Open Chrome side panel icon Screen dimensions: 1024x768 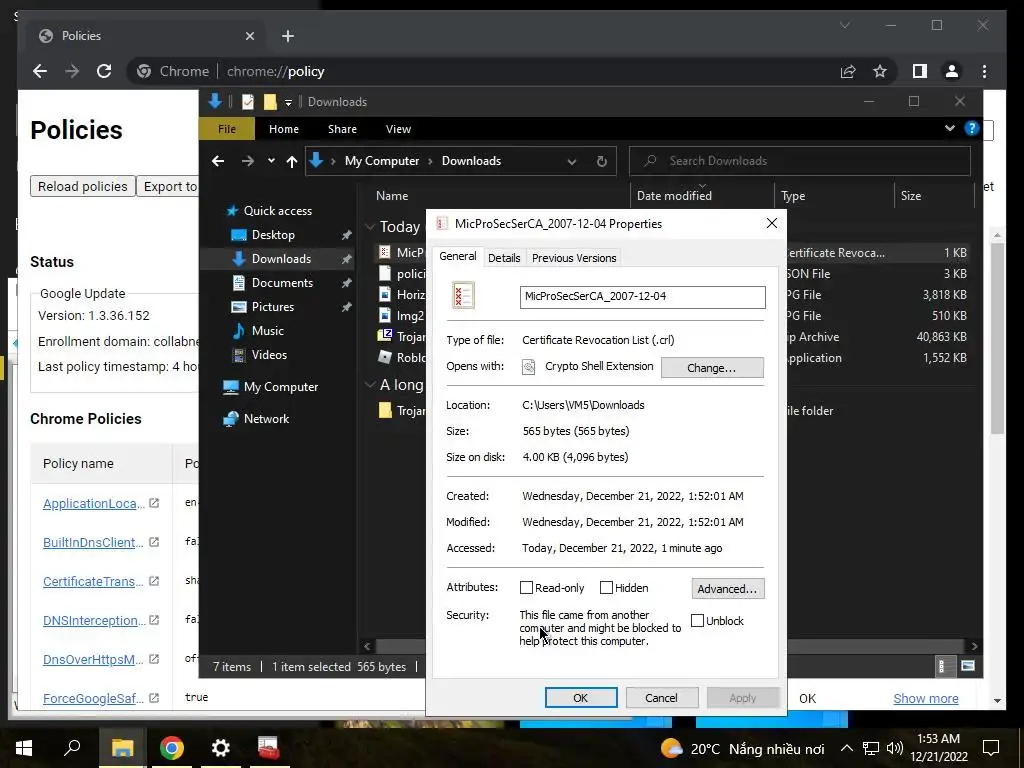(920, 71)
